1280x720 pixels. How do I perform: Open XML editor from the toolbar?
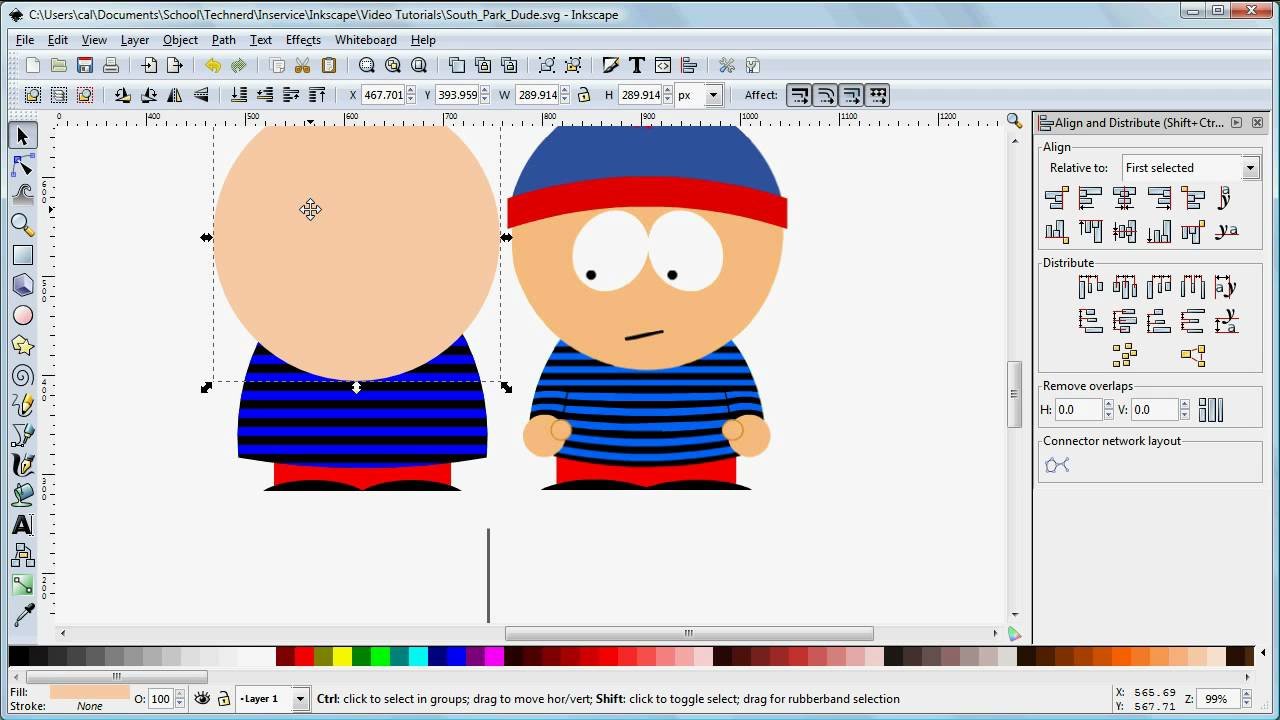coord(662,66)
